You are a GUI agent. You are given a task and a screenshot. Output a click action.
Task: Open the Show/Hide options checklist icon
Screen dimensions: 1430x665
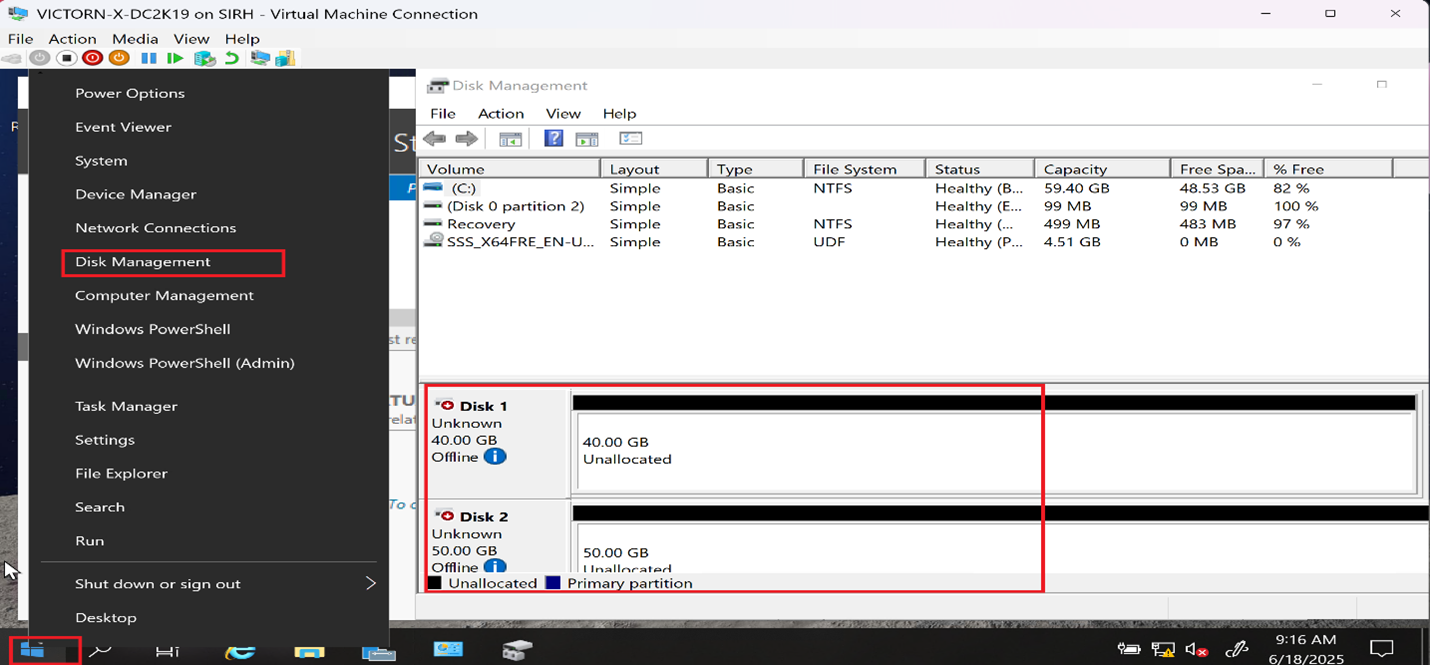pyautogui.click(x=631, y=138)
